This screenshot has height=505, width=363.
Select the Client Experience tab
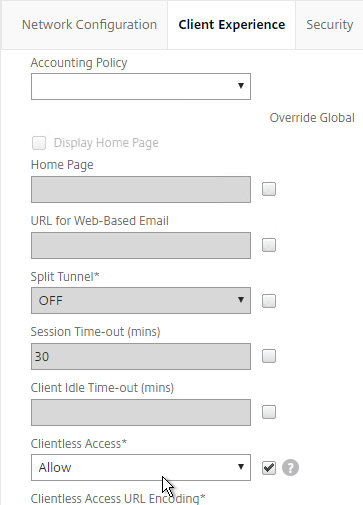click(x=232, y=25)
